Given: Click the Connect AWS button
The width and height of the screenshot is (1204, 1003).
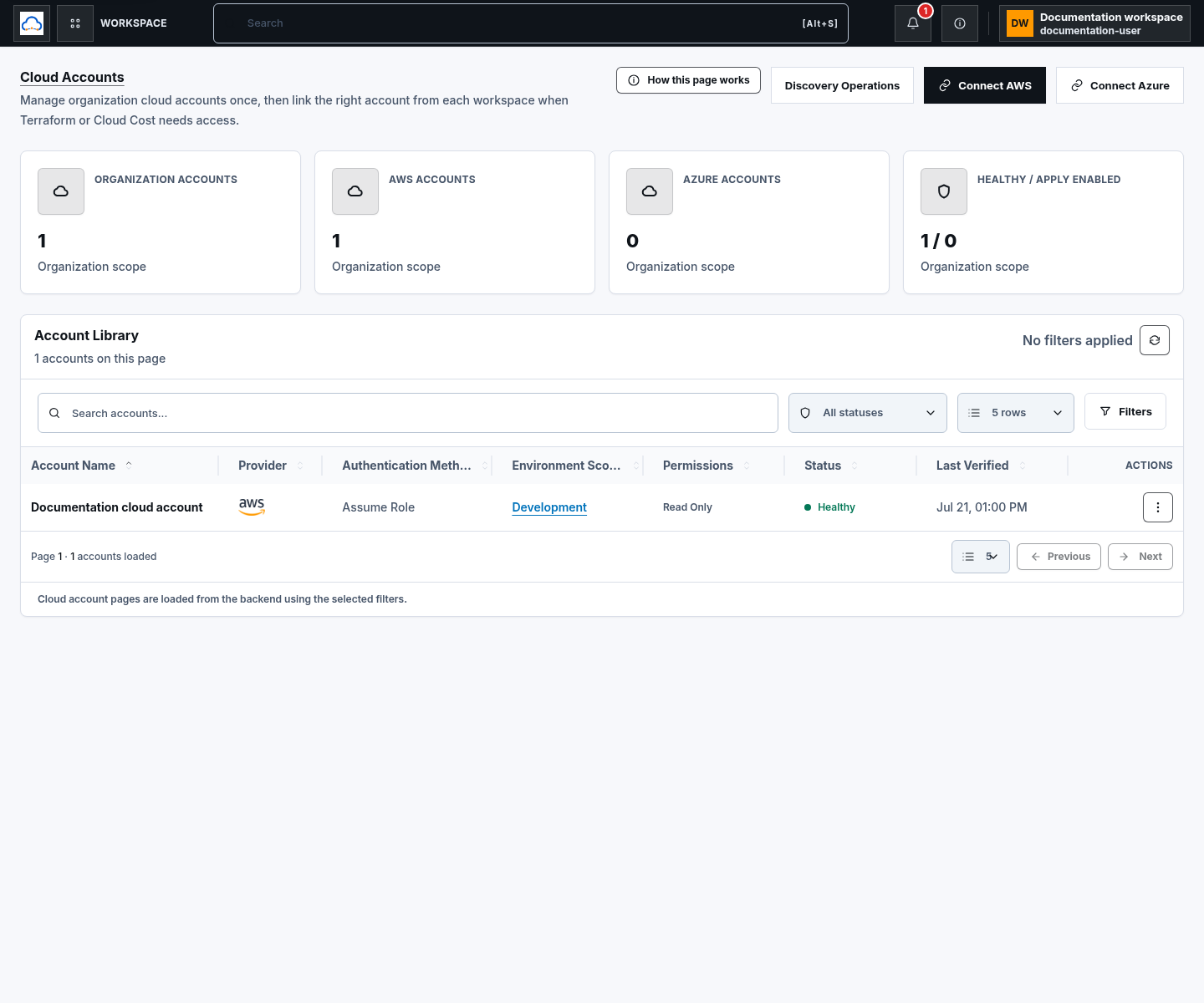Looking at the screenshot, I should pyautogui.click(x=985, y=85).
